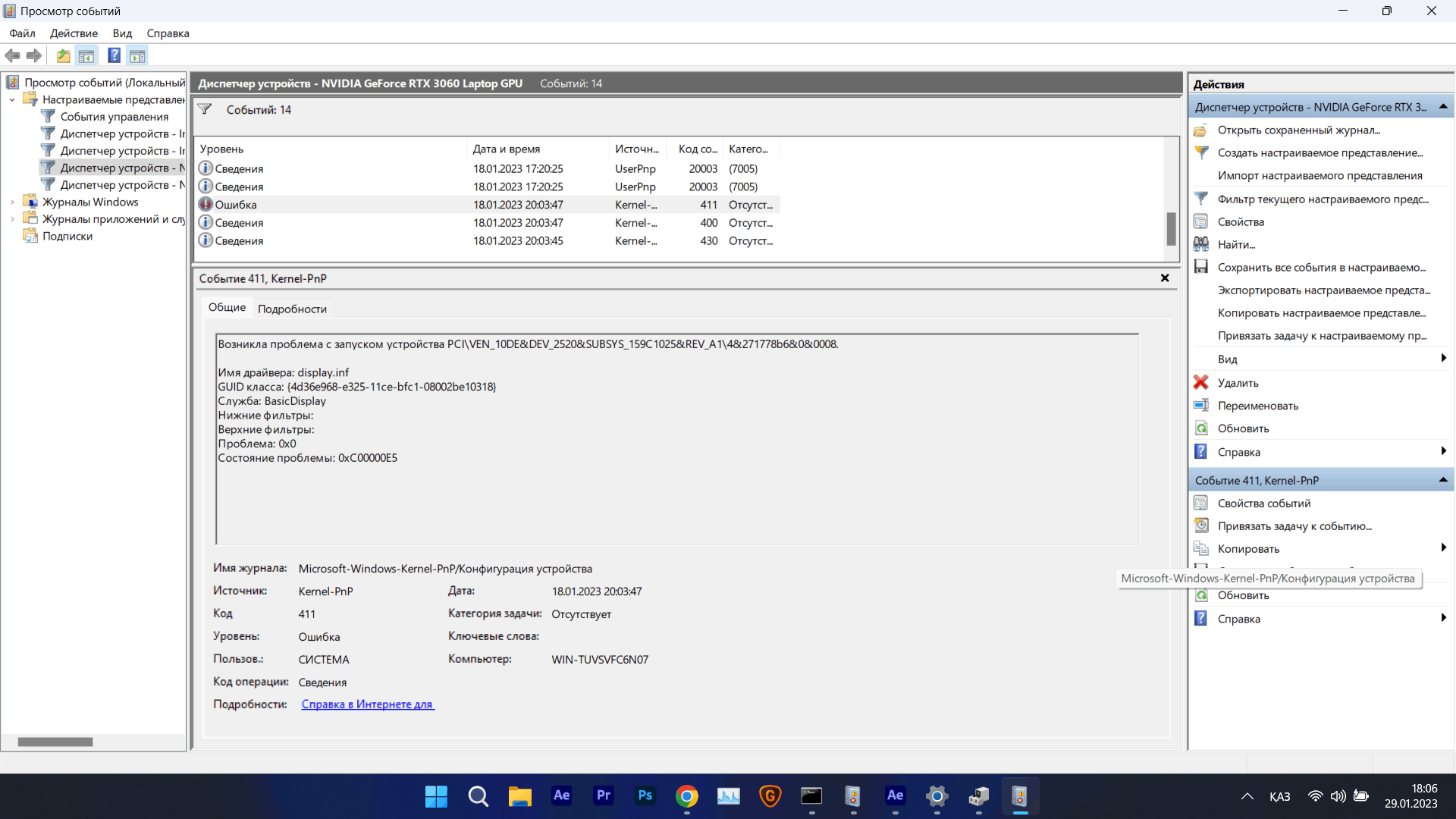Select the Ошибка event row with code 411

point(488,205)
